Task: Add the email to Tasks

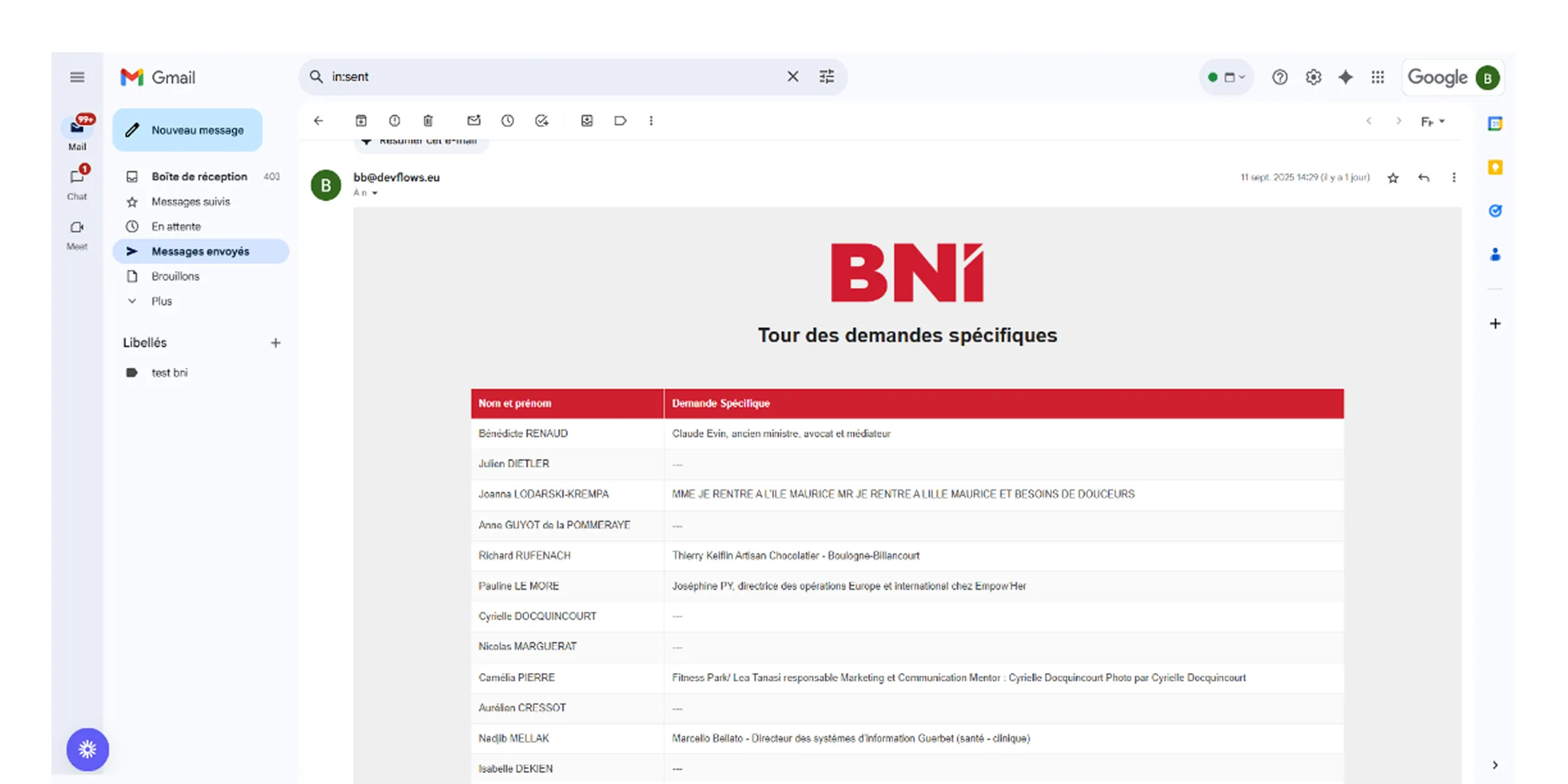Action: (542, 121)
